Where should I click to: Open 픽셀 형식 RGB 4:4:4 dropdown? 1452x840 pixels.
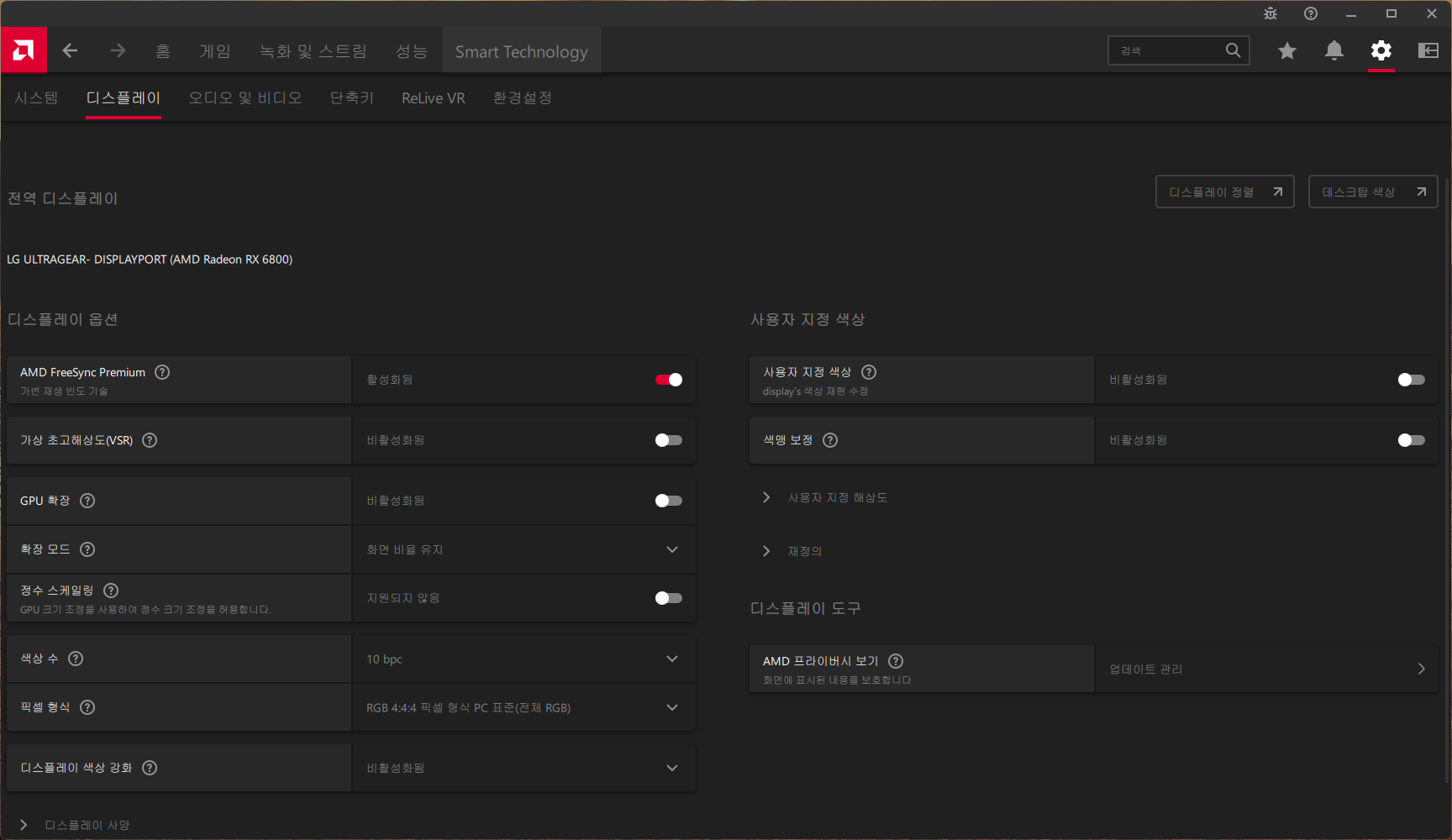point(524,707)
